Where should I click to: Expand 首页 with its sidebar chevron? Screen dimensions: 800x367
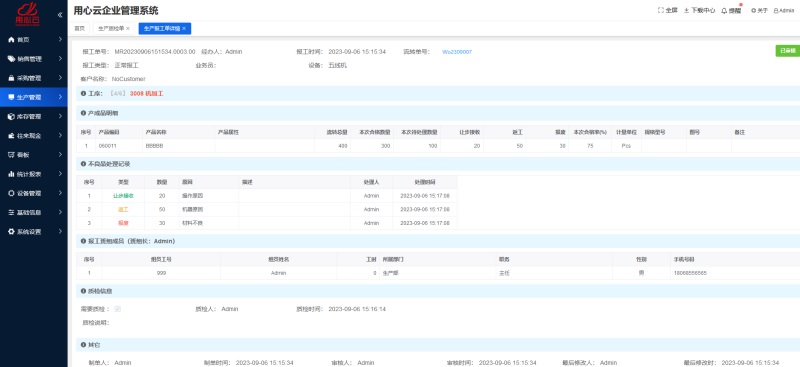(x=60, y=39)
